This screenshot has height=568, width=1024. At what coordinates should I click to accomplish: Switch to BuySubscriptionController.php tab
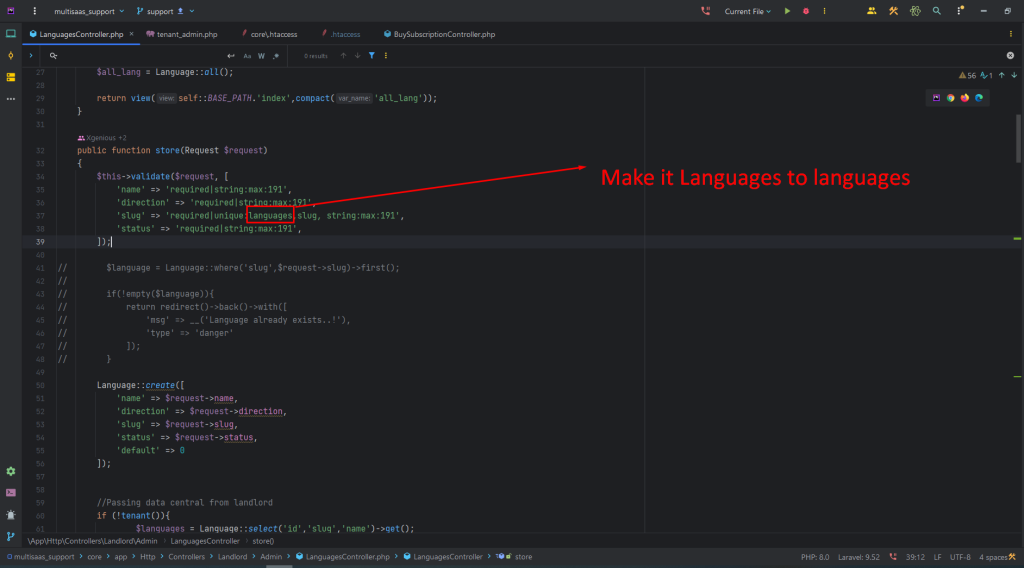point(440,34)
